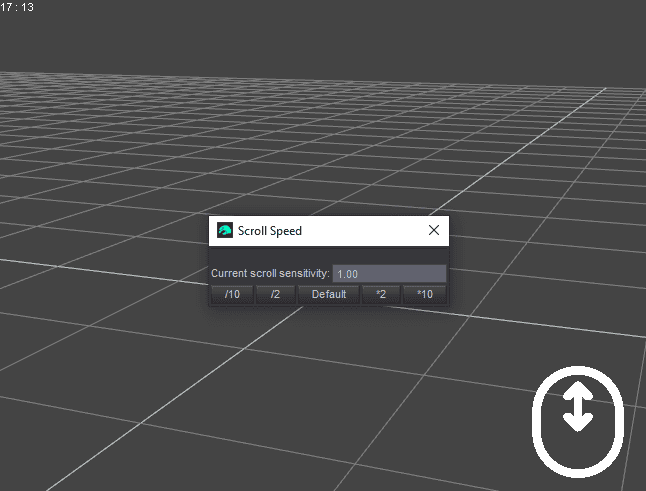Close the Scroll Speed dialog
Image resolution: width=646 pixels, height=491 pixels.
coord(434,230)
